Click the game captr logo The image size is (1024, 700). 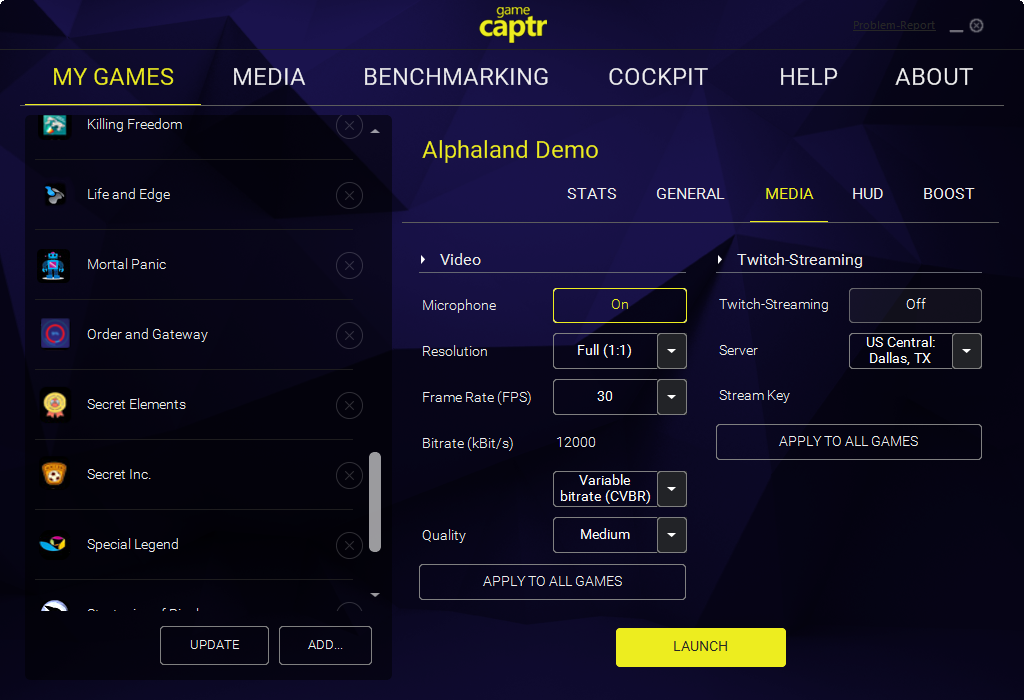point(513,24)
